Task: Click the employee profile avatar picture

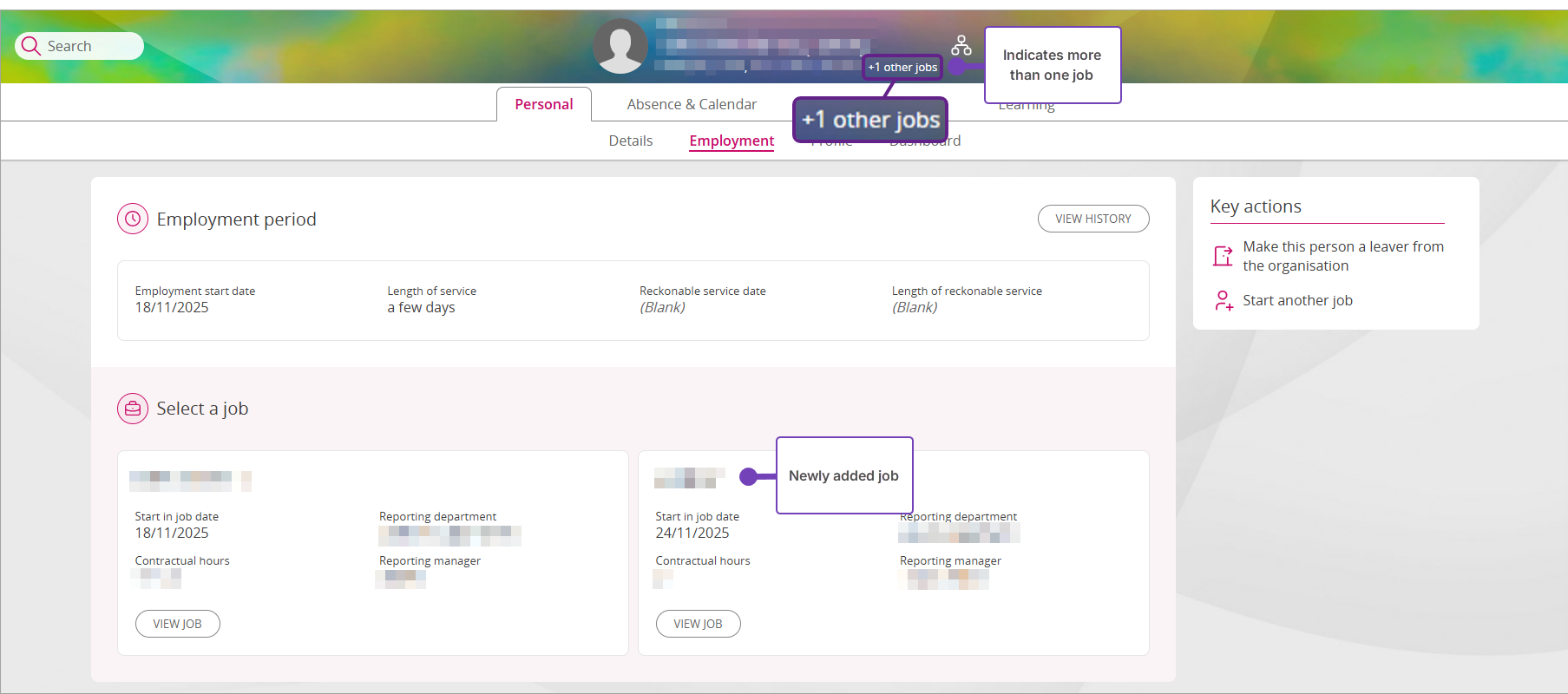Action: pyautogui.click(x=620, y=47)
